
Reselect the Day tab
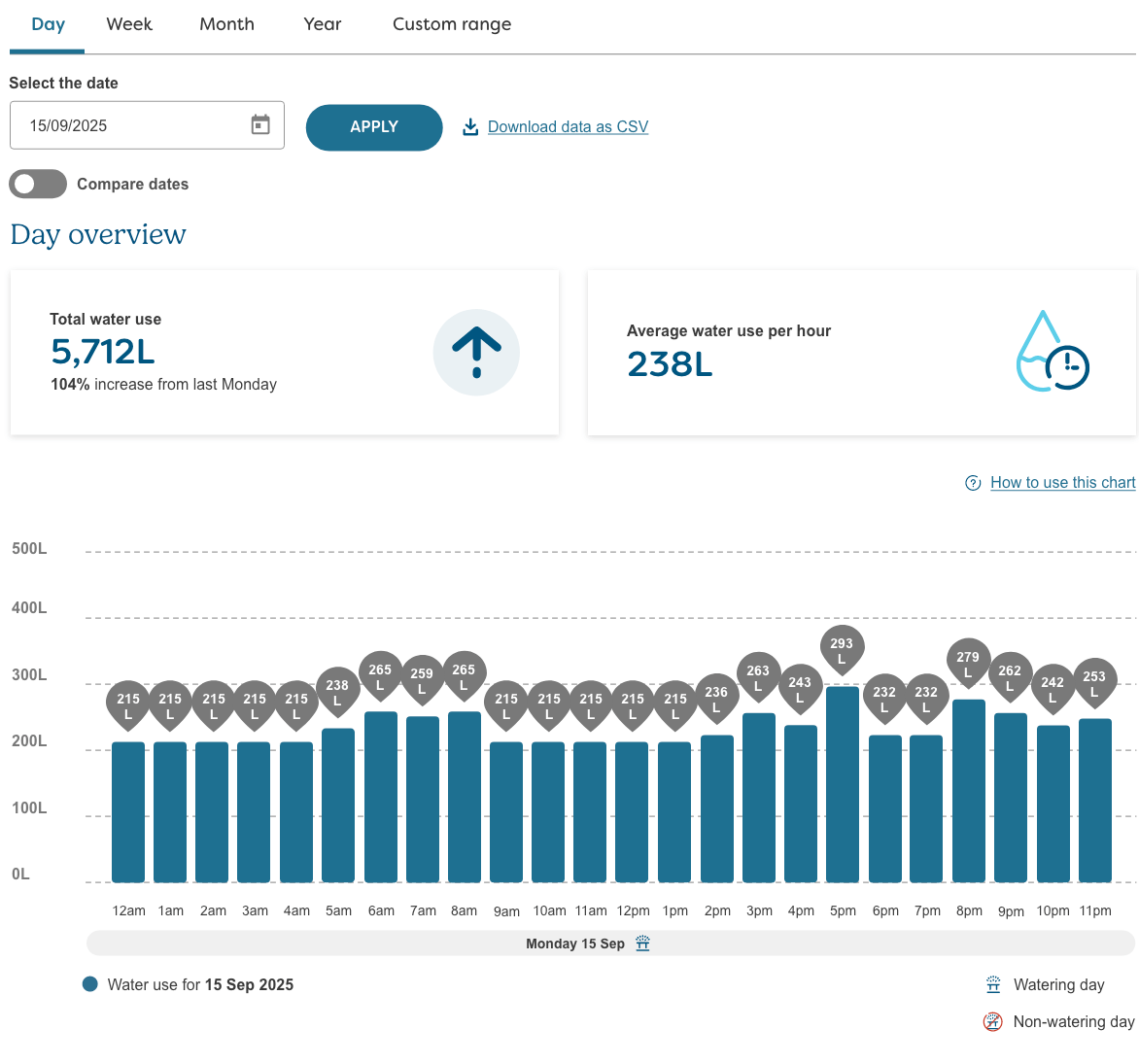[47, 24]
